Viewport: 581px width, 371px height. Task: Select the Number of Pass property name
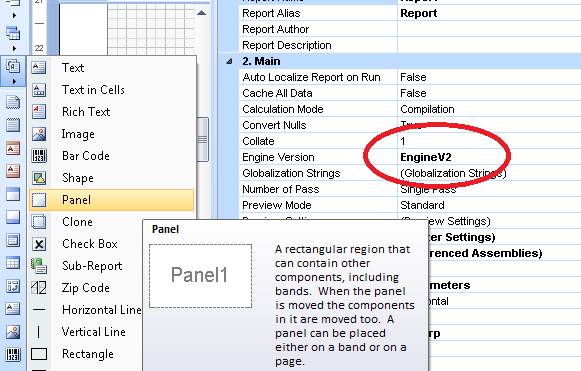pyautogui.click(x=280, y=189)
